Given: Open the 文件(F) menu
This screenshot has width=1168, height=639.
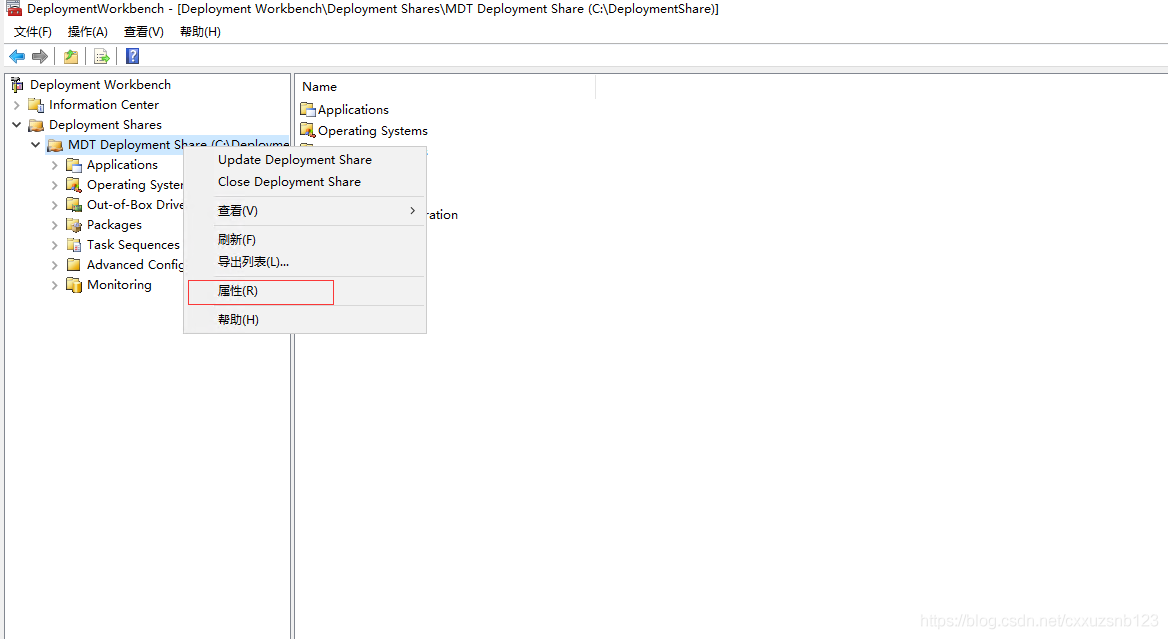Looking at the screenshot, I should tap(33, 31).
